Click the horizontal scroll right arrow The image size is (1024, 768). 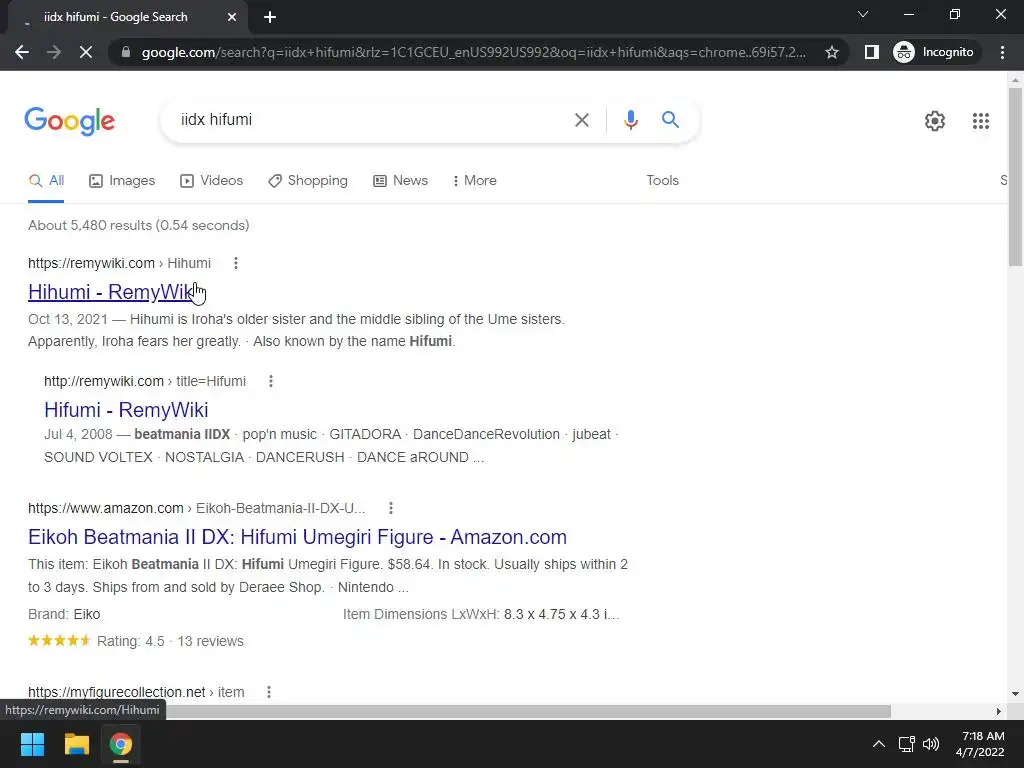[998, 711]
